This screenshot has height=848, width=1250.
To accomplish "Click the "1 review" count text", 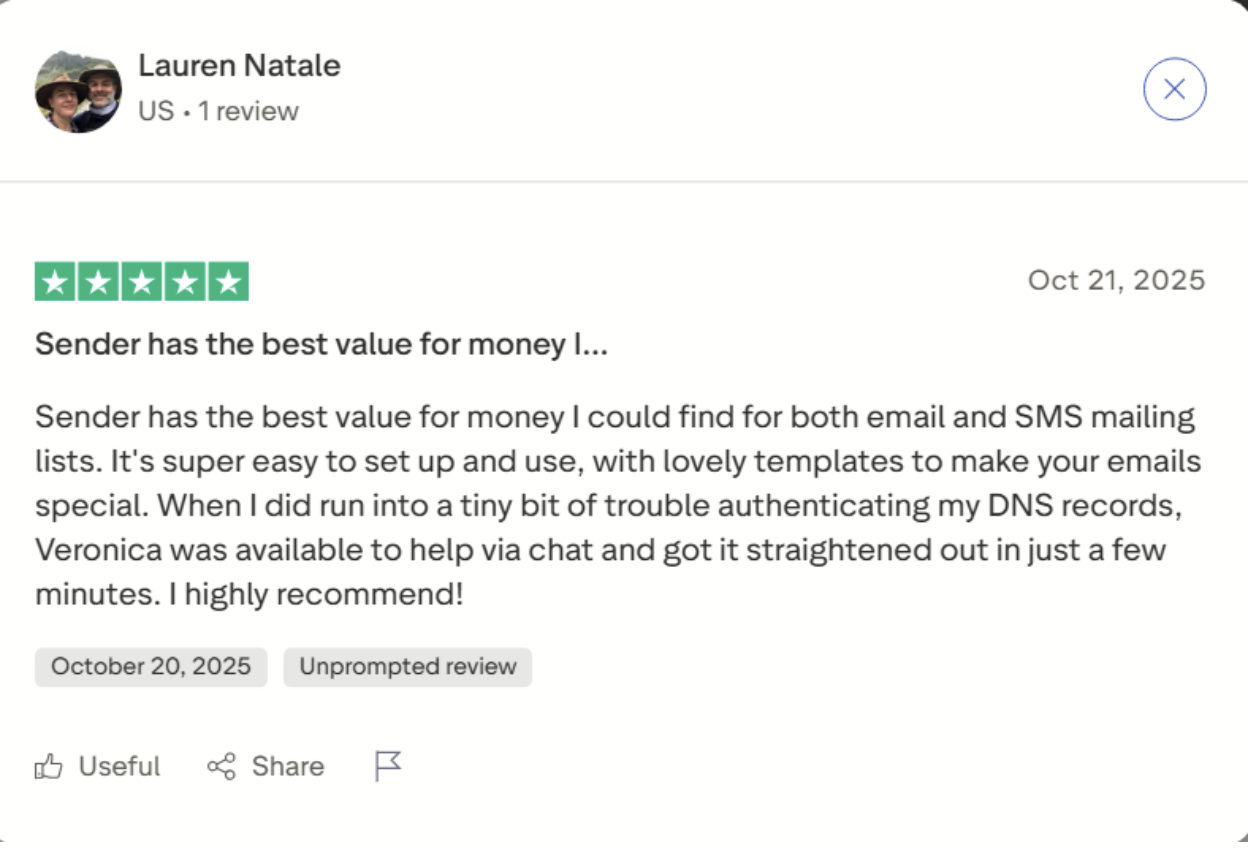I will coord(248,111).
